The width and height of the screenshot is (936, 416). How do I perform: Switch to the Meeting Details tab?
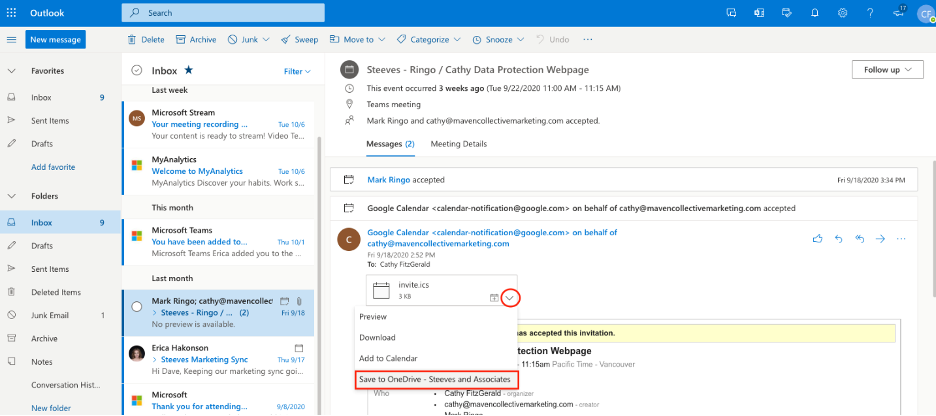(458, 144)
